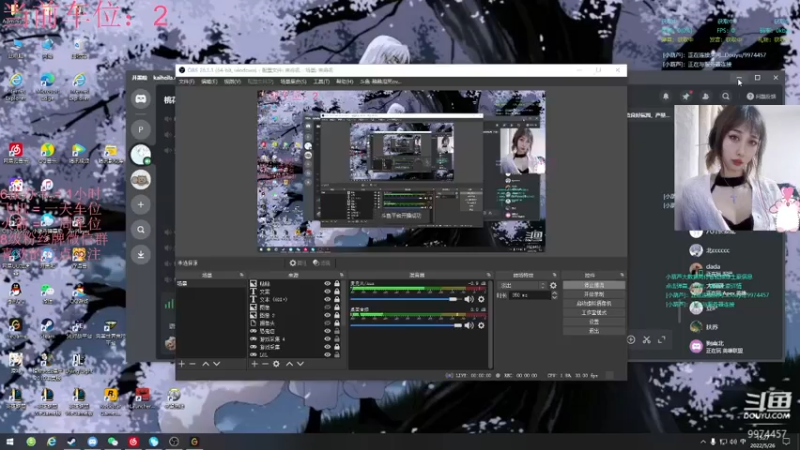800x450 pixels.
Task: Click the 启动虚拟摄像机 button
Action: click(594, 304)
